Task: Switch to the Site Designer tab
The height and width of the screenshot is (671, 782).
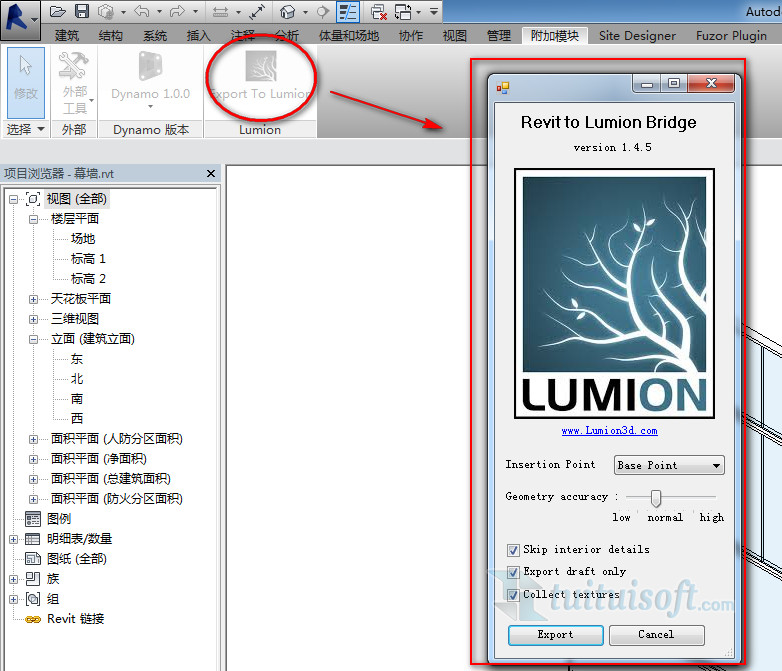Action: click(x=637, y=35)
